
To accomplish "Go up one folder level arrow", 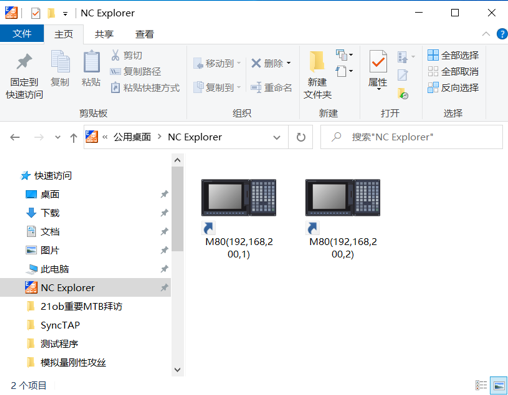I will coord(73,137).
